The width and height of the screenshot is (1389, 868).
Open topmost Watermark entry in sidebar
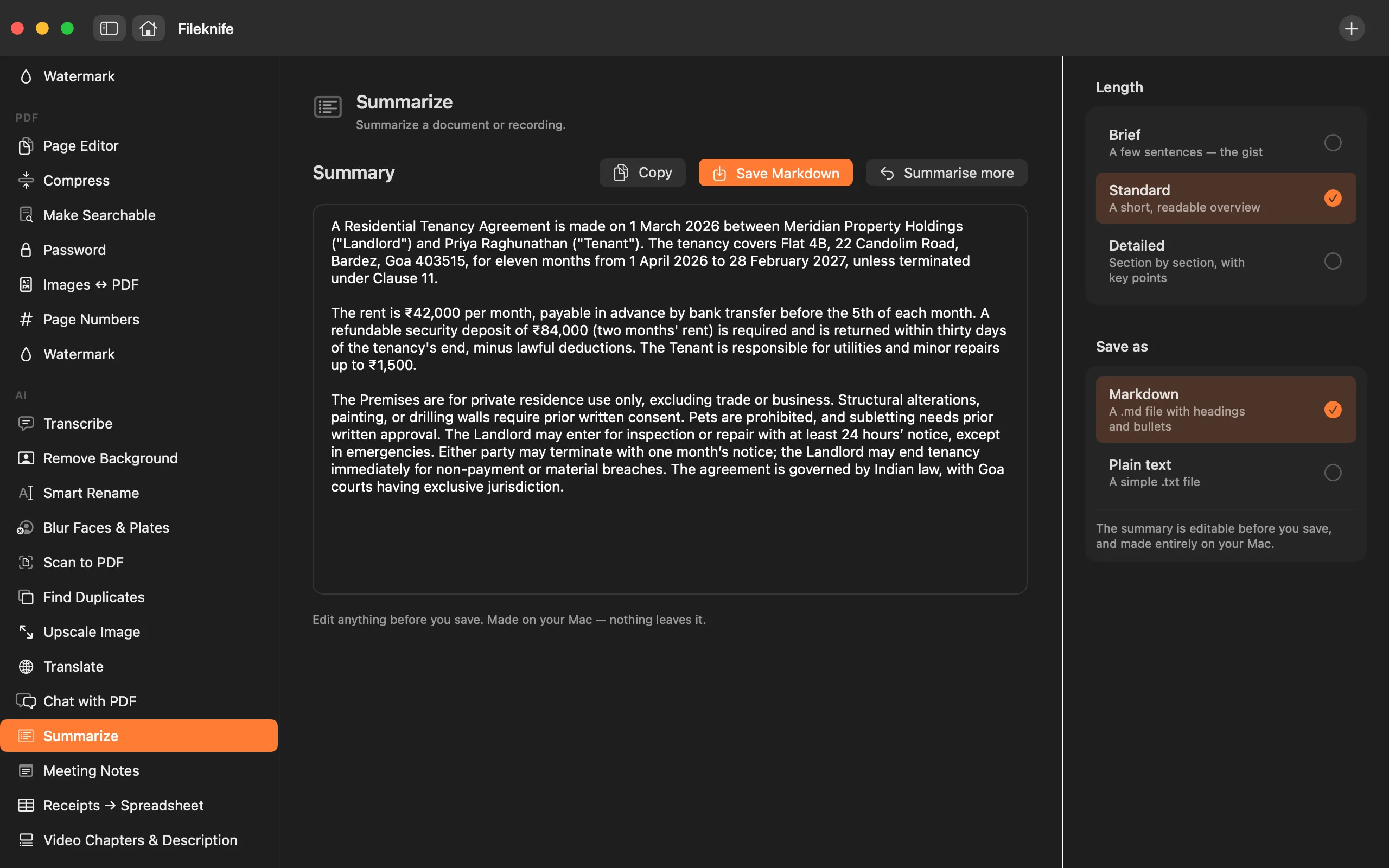[139, 76]
